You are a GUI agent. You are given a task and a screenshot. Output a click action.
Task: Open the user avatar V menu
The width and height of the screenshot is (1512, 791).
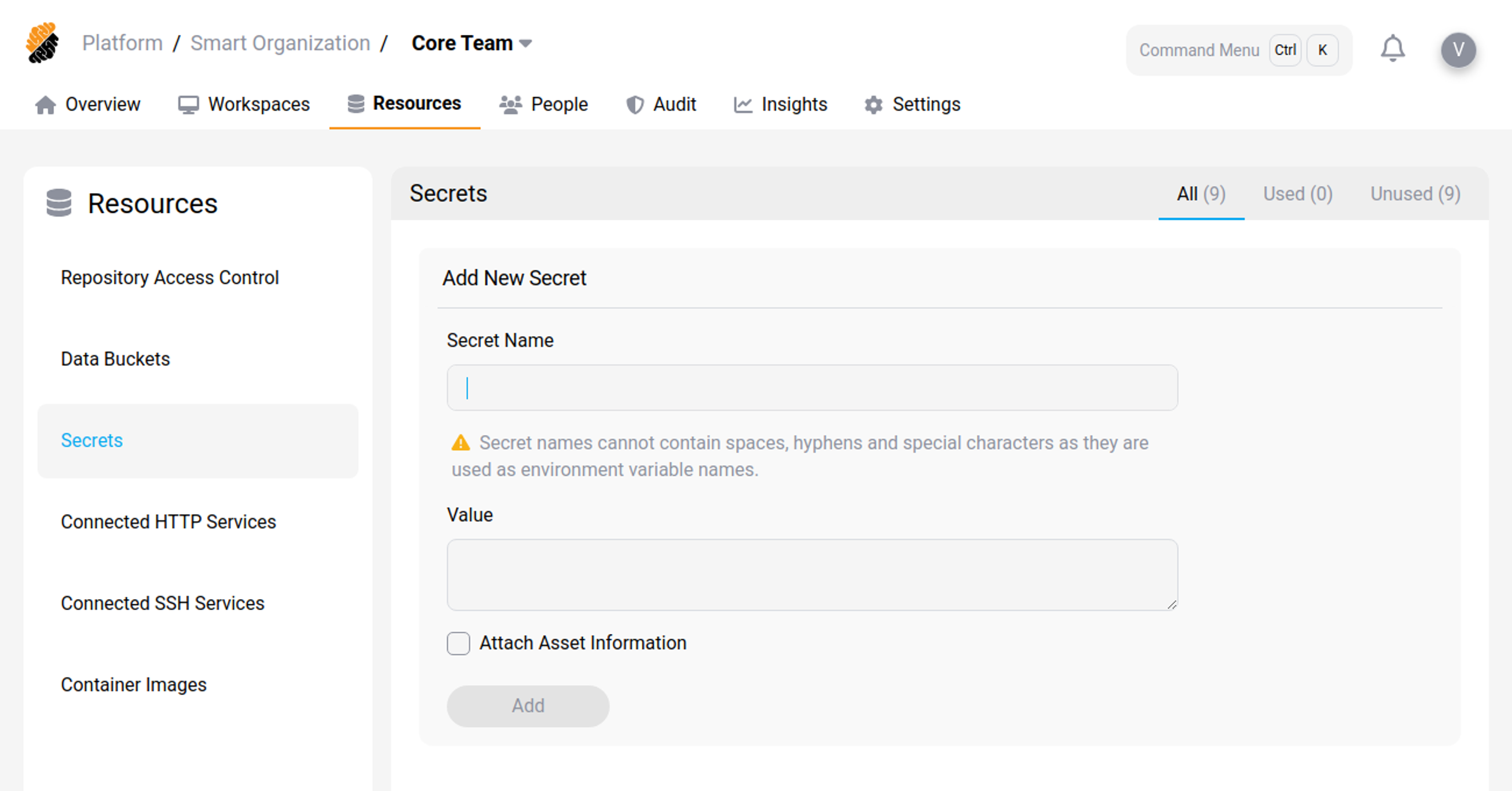pos(1458,50)
